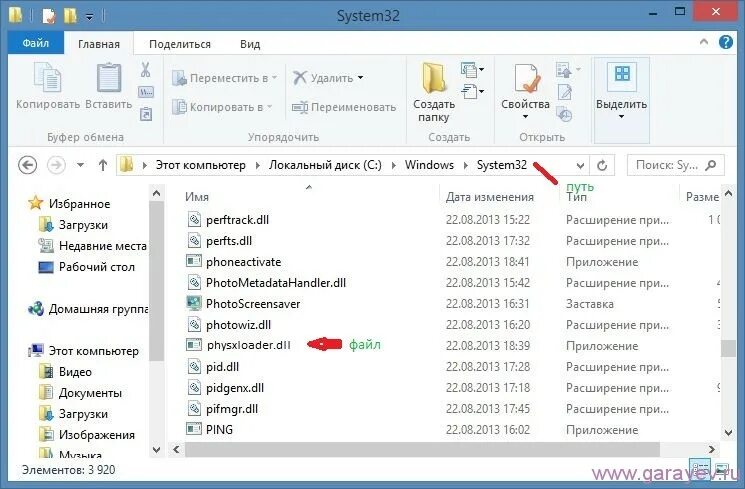Open the New item dropdown icon
Screen dimensions: 745x489
pos(472,70)
